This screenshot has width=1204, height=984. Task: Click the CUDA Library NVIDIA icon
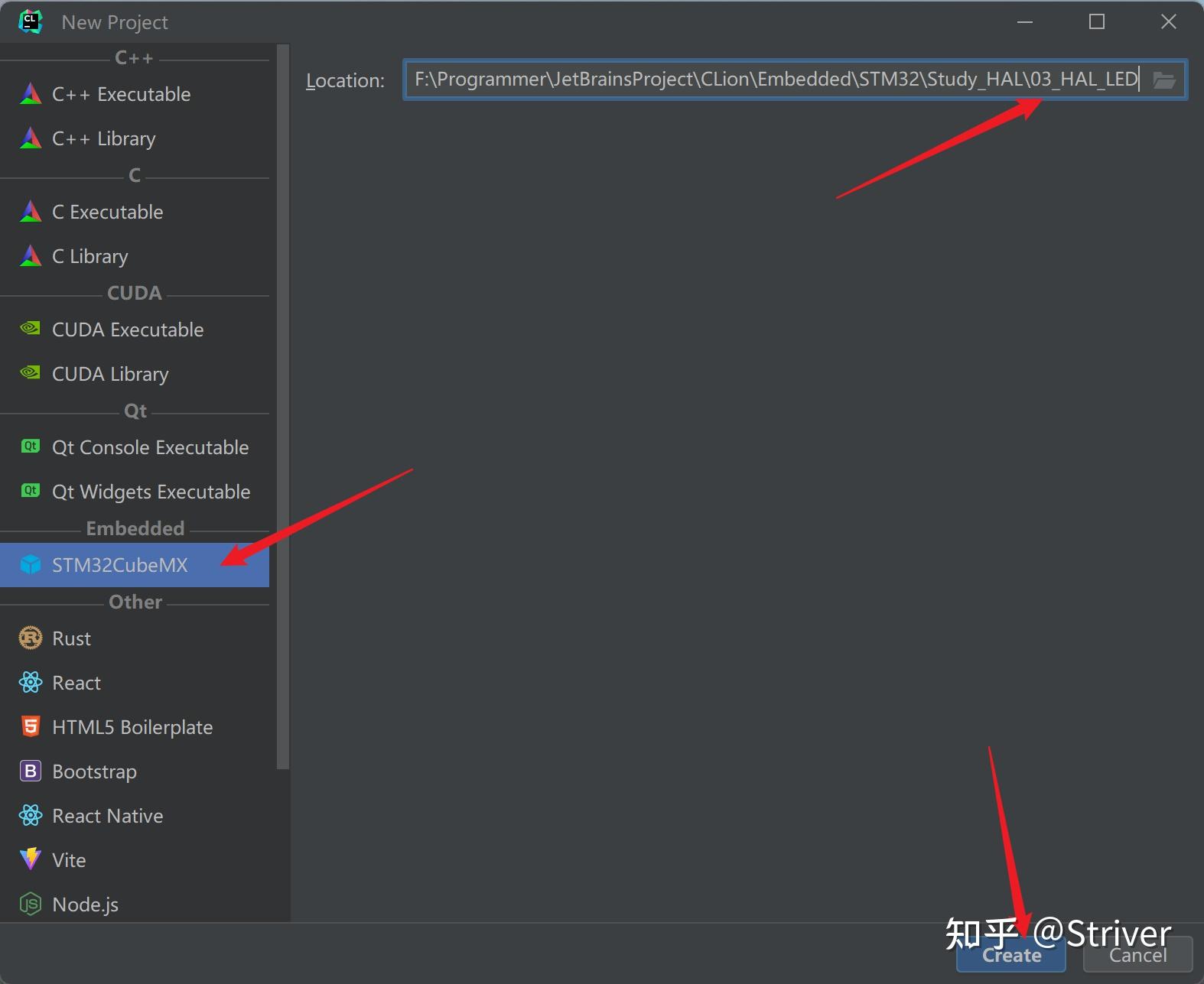(31, 373)
